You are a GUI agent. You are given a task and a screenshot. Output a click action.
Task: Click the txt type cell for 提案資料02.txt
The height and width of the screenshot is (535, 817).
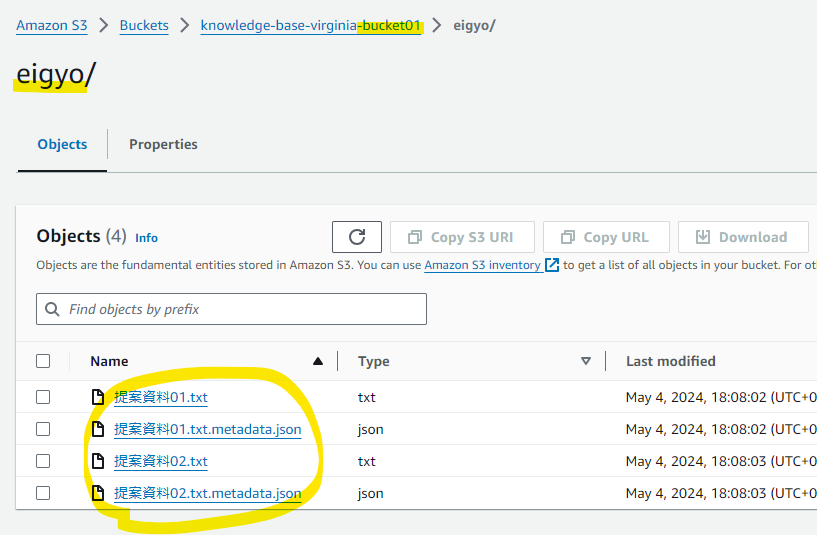click(x=366, y=462)
